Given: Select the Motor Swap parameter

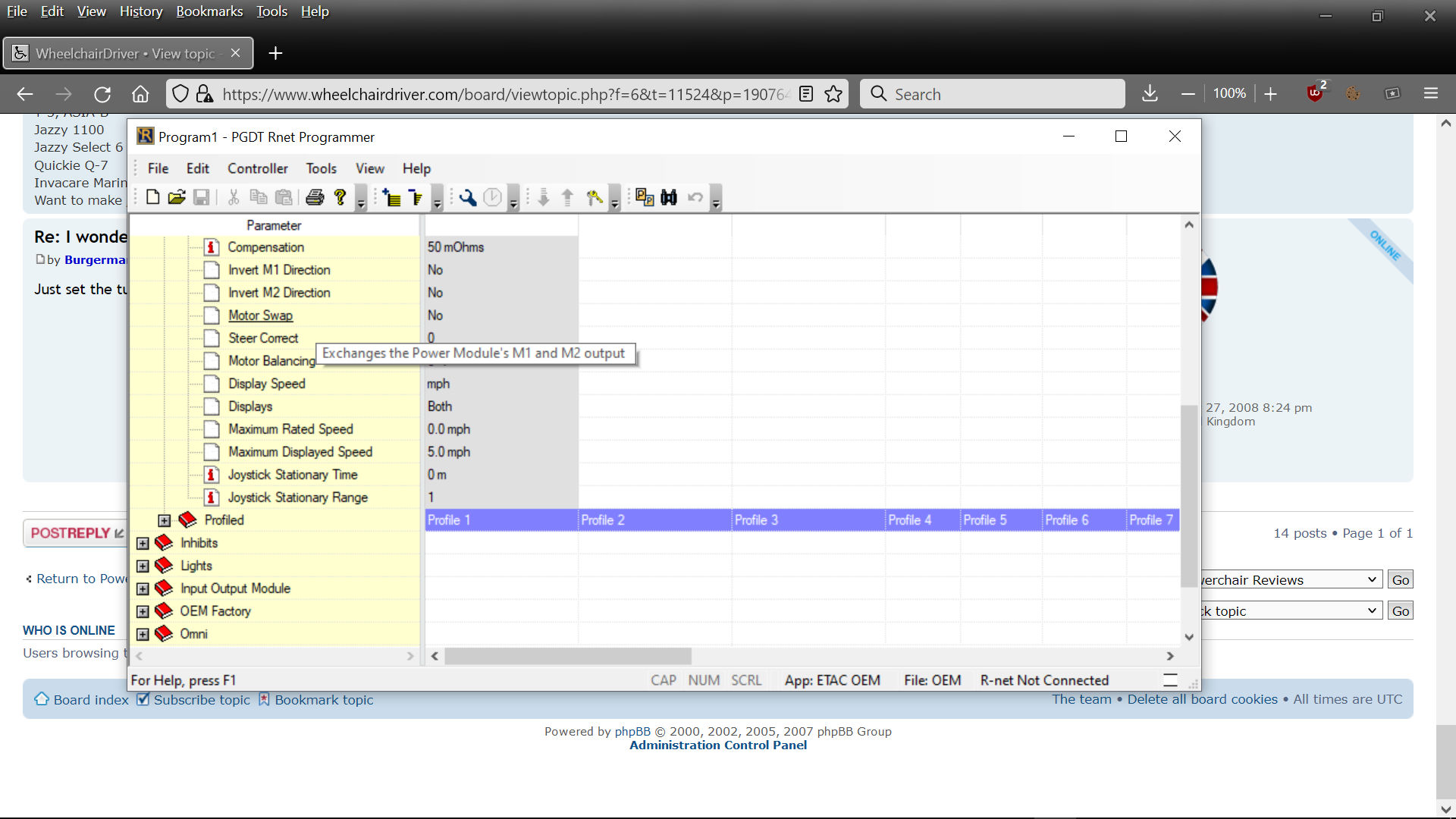Looking at the screenshot, I should click(260, 315).
